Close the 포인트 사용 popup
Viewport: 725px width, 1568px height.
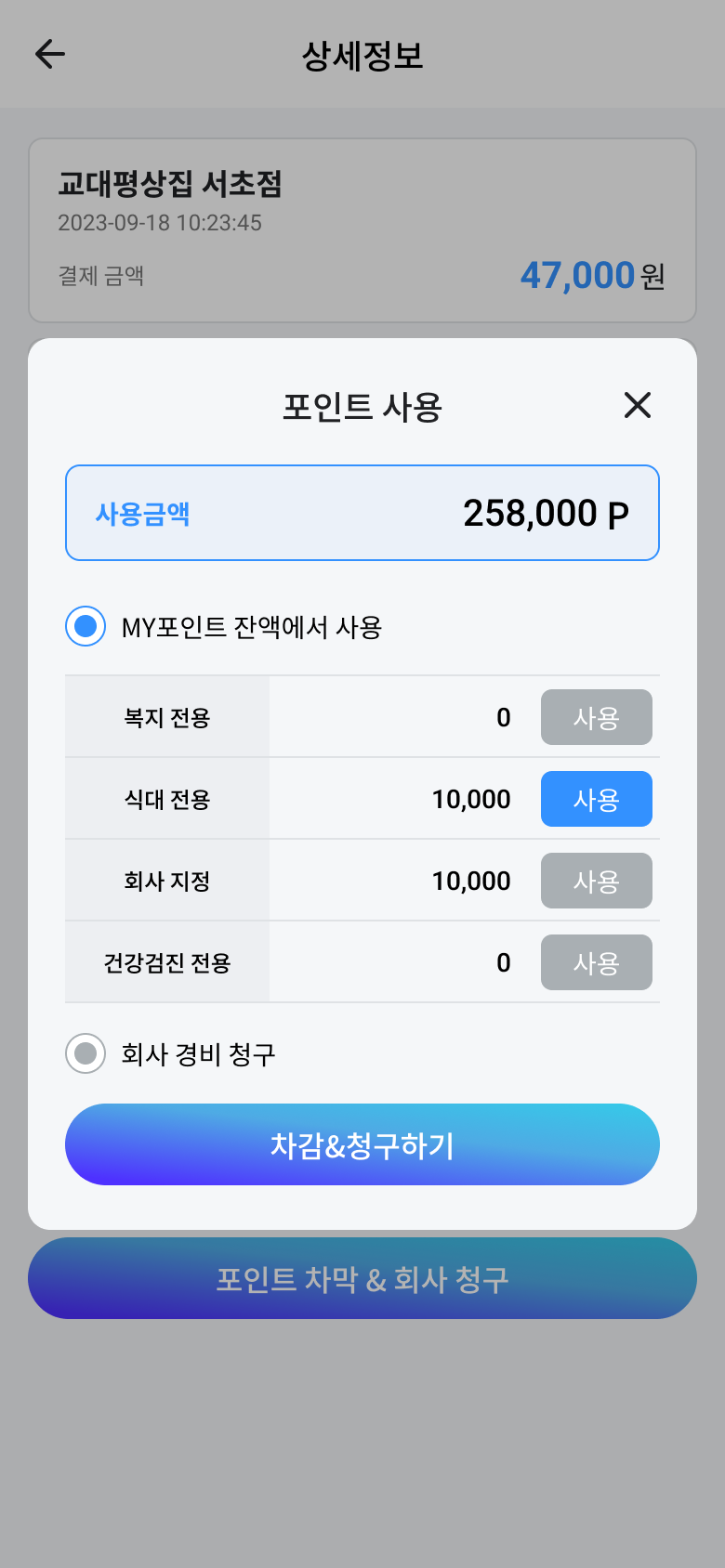[638, 405]
